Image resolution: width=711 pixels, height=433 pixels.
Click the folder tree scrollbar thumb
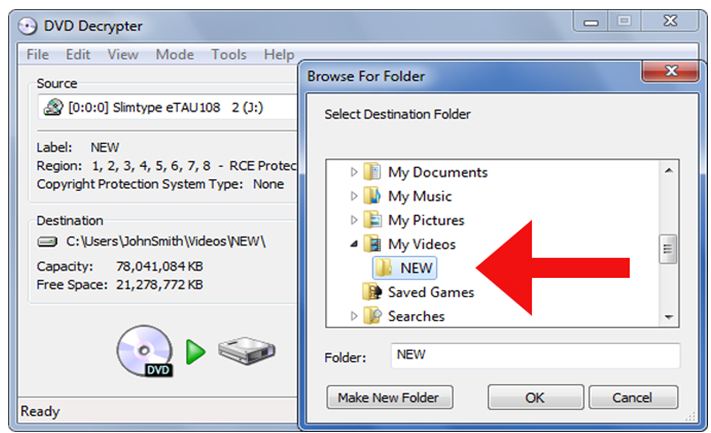tap(667, 248)
